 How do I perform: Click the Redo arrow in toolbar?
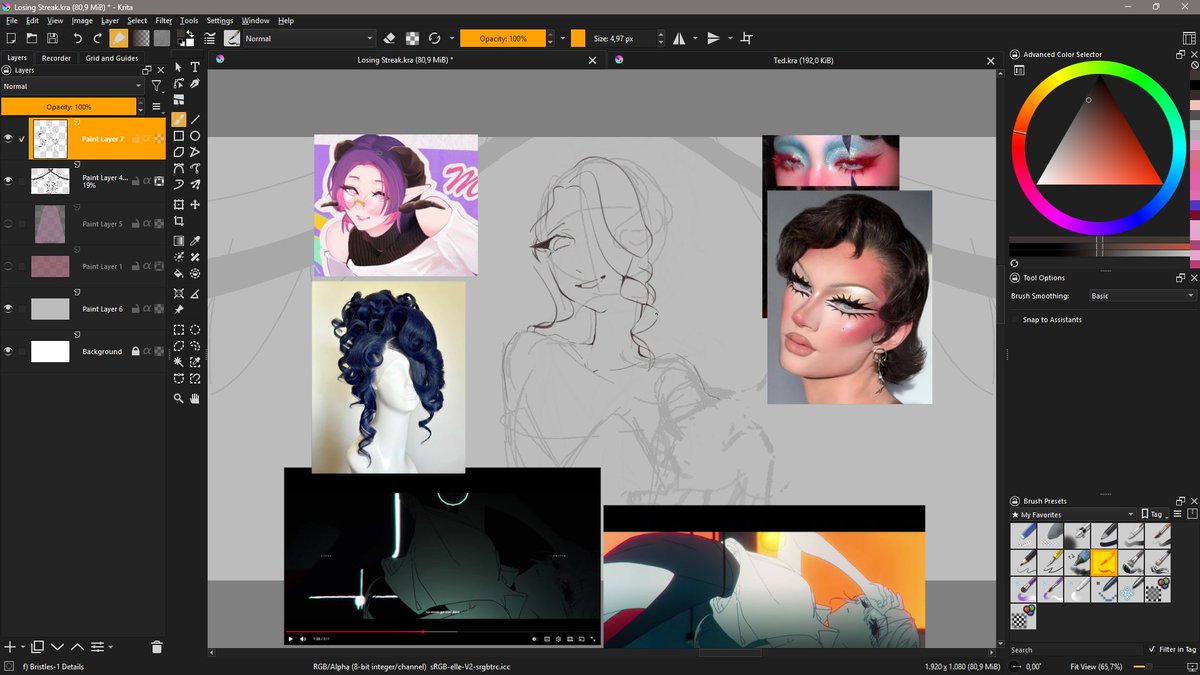97,38
